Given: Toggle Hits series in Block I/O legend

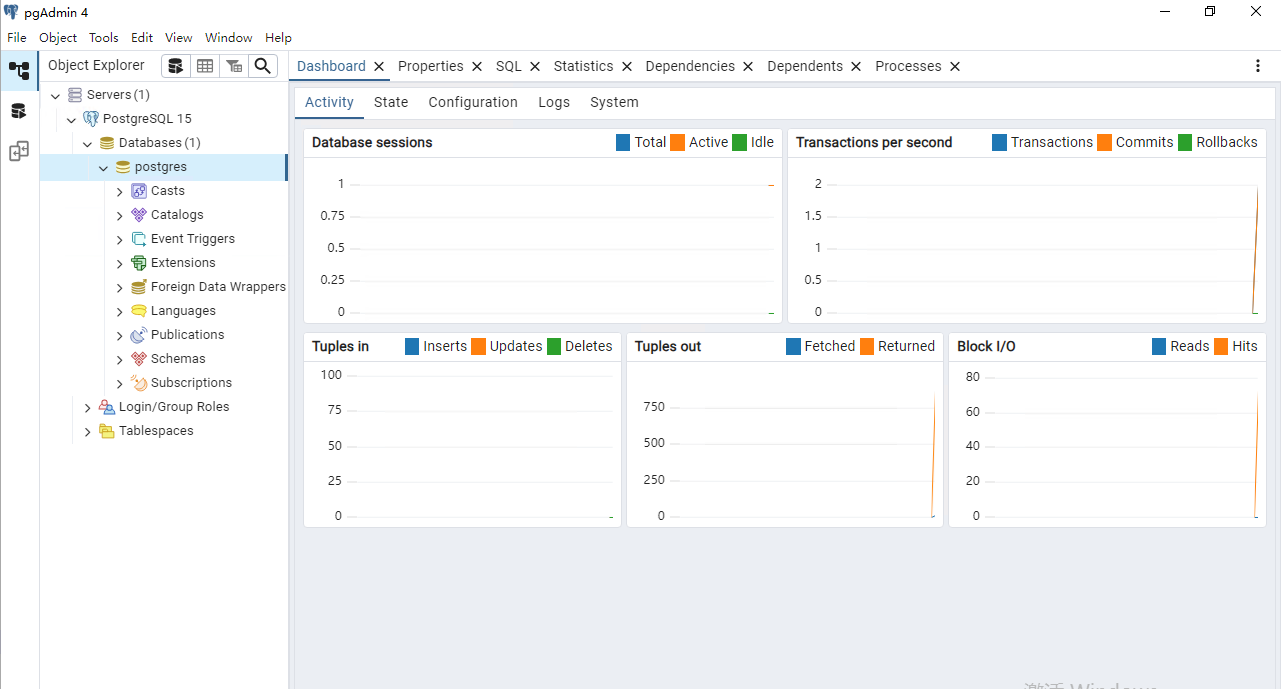Looking at the screenshot, I should [x=1236, y=346].
